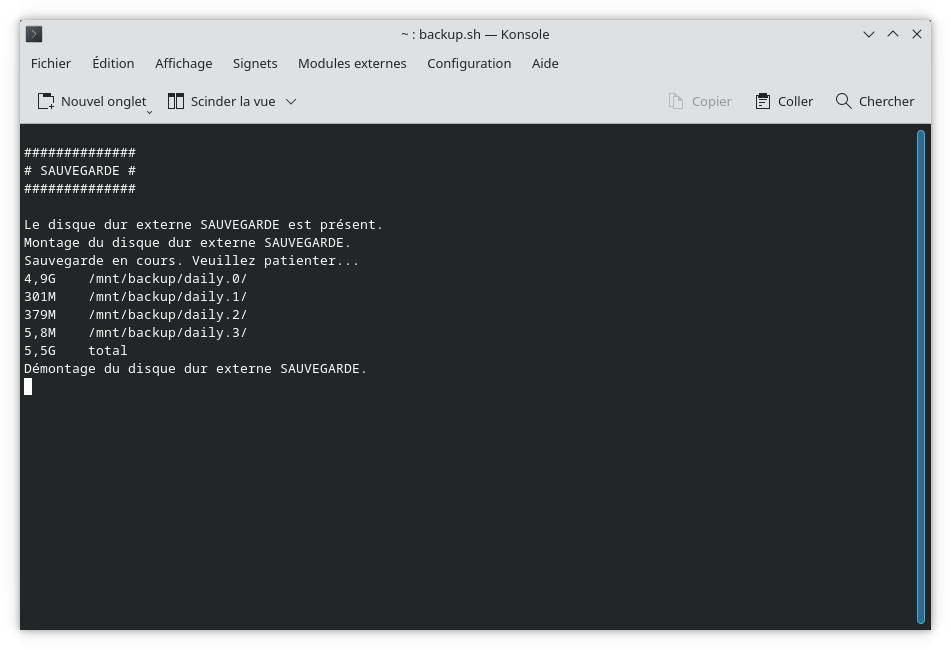Open the Signets menu
The height and width of the screenshot is (650, 951).
coord(254,63)
